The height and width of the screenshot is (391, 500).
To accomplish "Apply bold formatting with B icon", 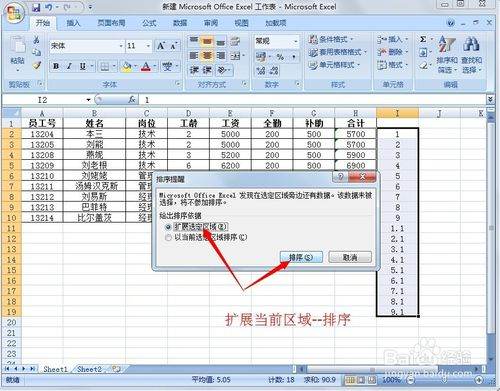I will (x=56, y=66).
